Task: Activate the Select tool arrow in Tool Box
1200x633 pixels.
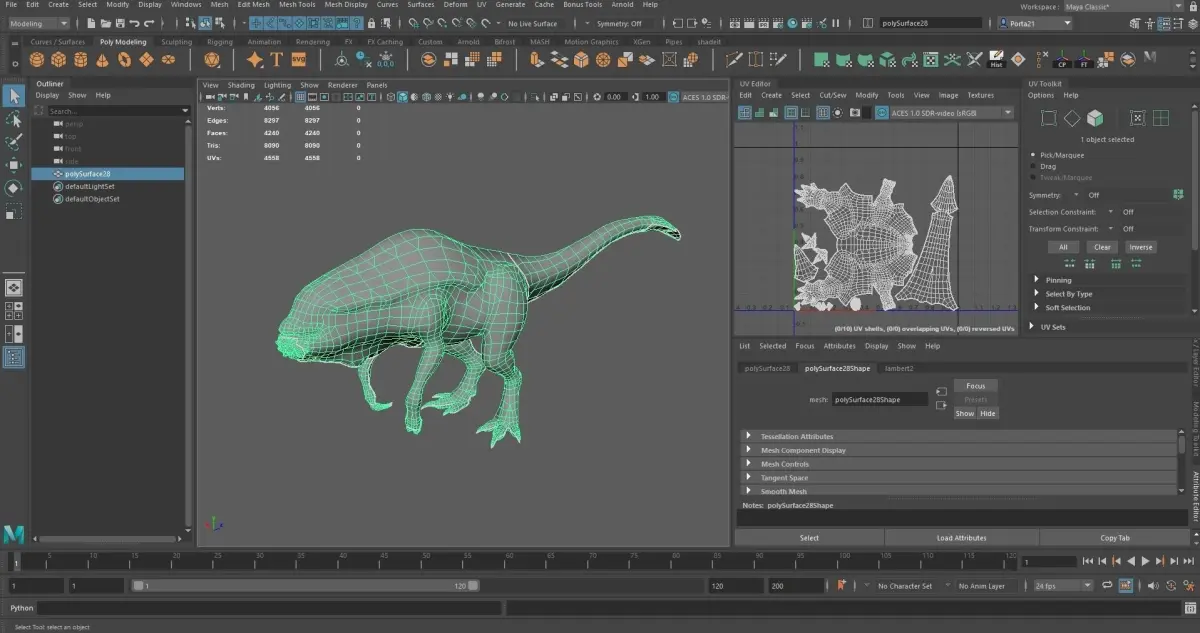Action: click(14, 96)
